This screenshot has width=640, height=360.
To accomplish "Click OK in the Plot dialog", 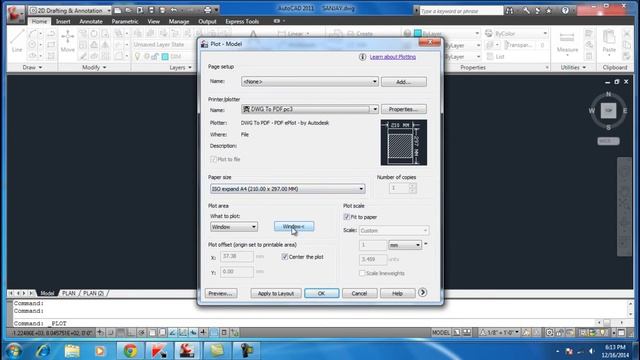I will click(322, 293).
